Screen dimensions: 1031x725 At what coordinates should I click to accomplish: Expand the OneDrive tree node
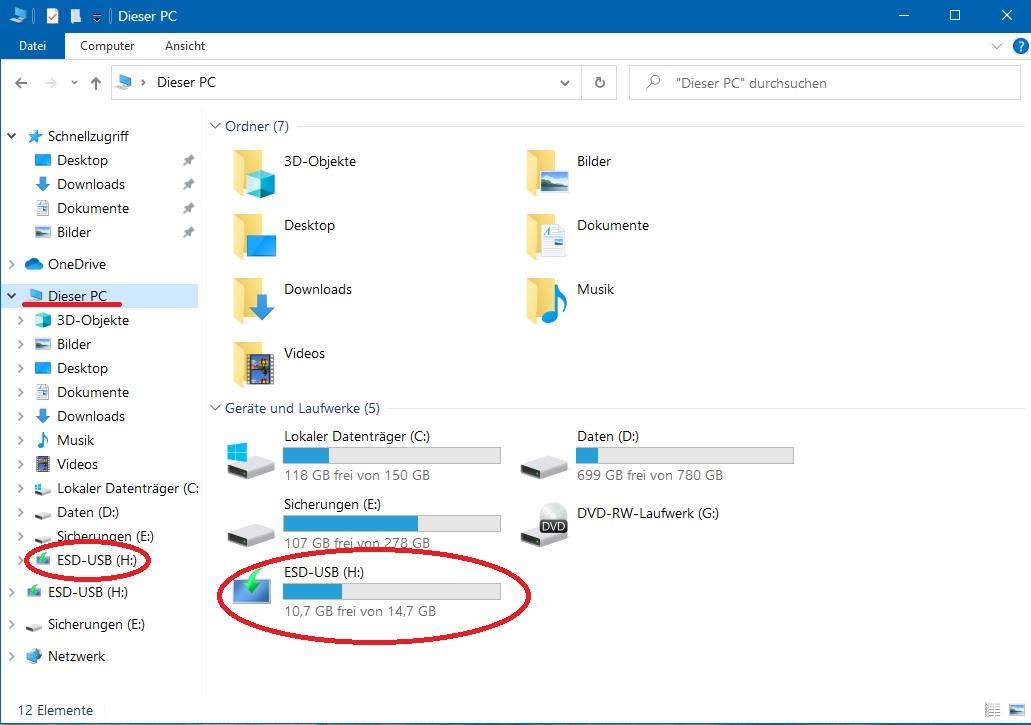point(12,264)
